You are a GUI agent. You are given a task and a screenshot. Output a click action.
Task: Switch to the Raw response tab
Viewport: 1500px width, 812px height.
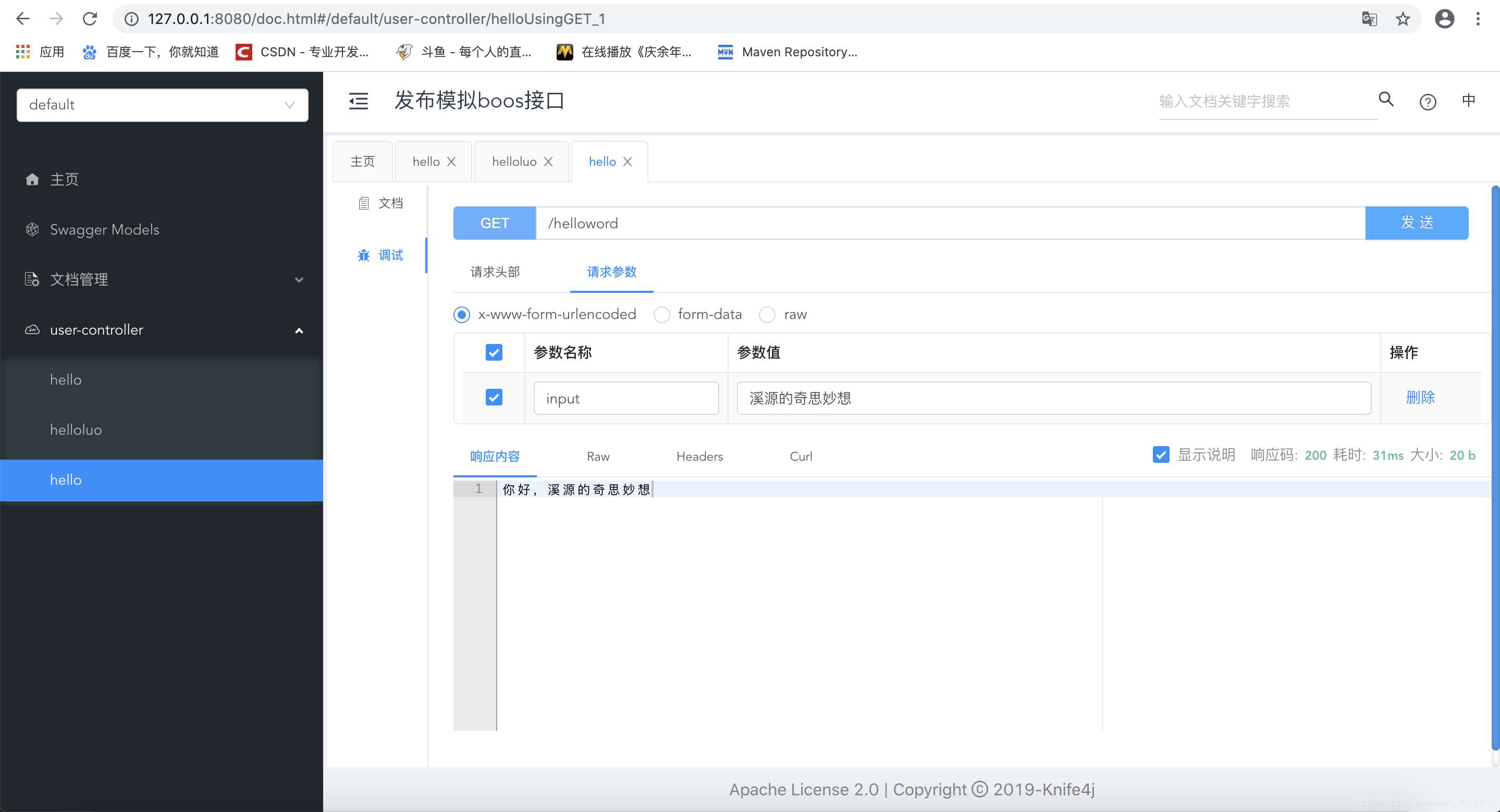598,457
